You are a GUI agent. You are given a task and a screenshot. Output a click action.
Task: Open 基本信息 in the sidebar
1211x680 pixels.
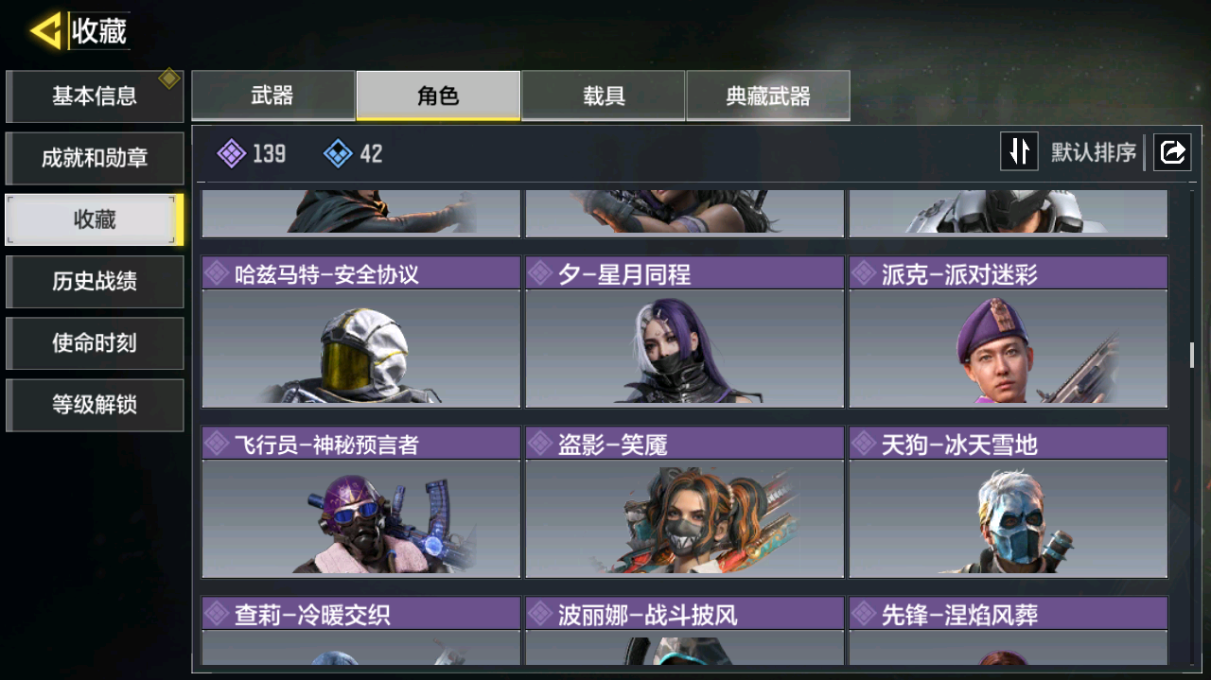[94, 97]
